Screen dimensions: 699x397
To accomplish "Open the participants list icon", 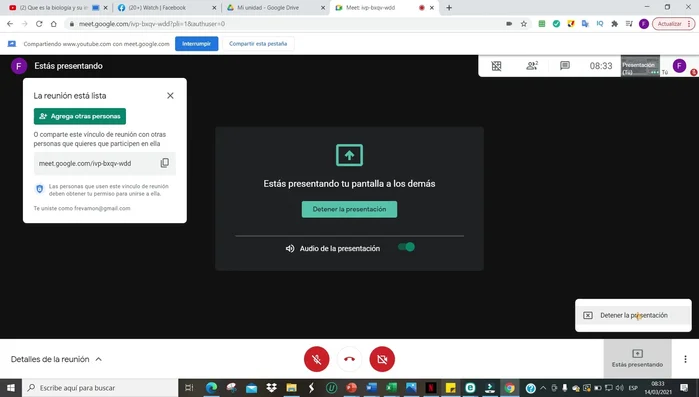I will [532, 66].
